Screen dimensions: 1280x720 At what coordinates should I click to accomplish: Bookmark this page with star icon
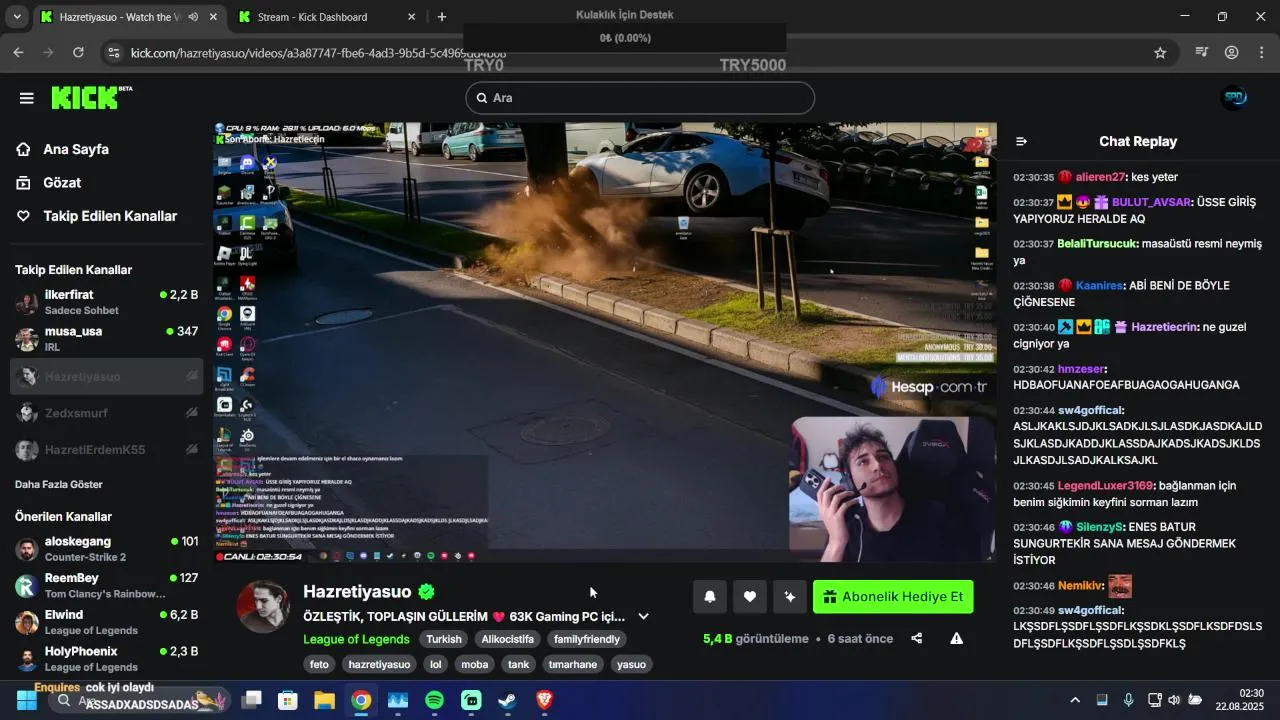pos(1160,53)
